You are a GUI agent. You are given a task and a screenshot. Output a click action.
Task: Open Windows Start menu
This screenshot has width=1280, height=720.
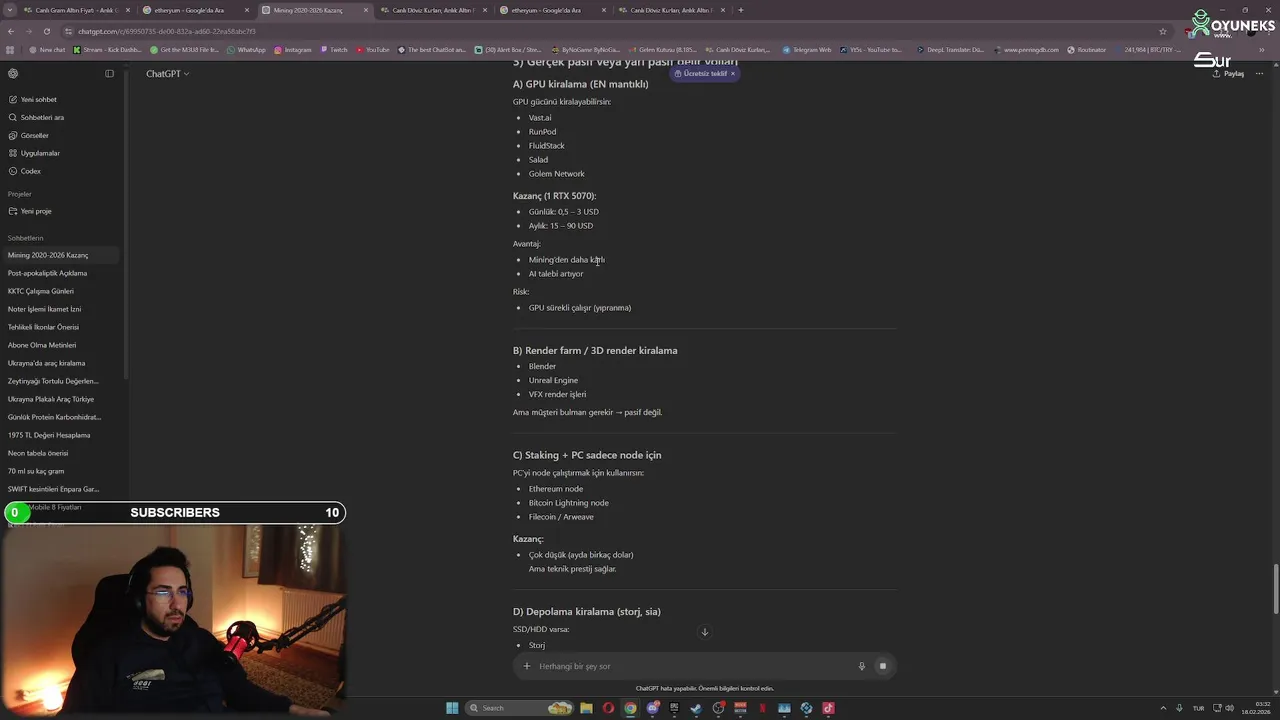[x=452, y=708]
